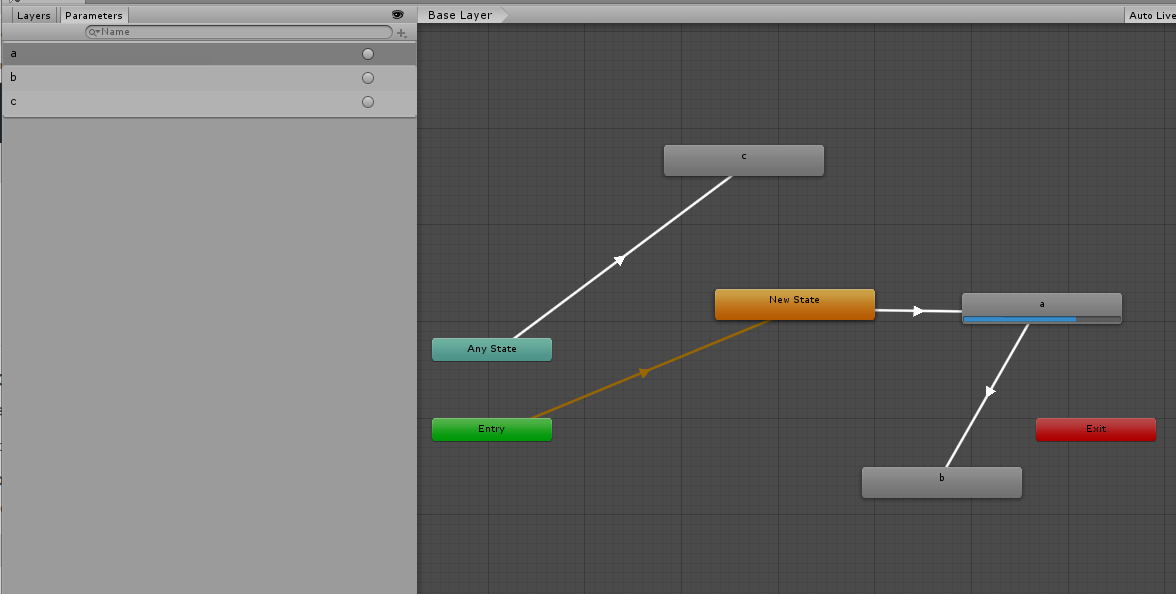
Task: Click the blue playback progress bar on state a
Action: click(1019, 319)
